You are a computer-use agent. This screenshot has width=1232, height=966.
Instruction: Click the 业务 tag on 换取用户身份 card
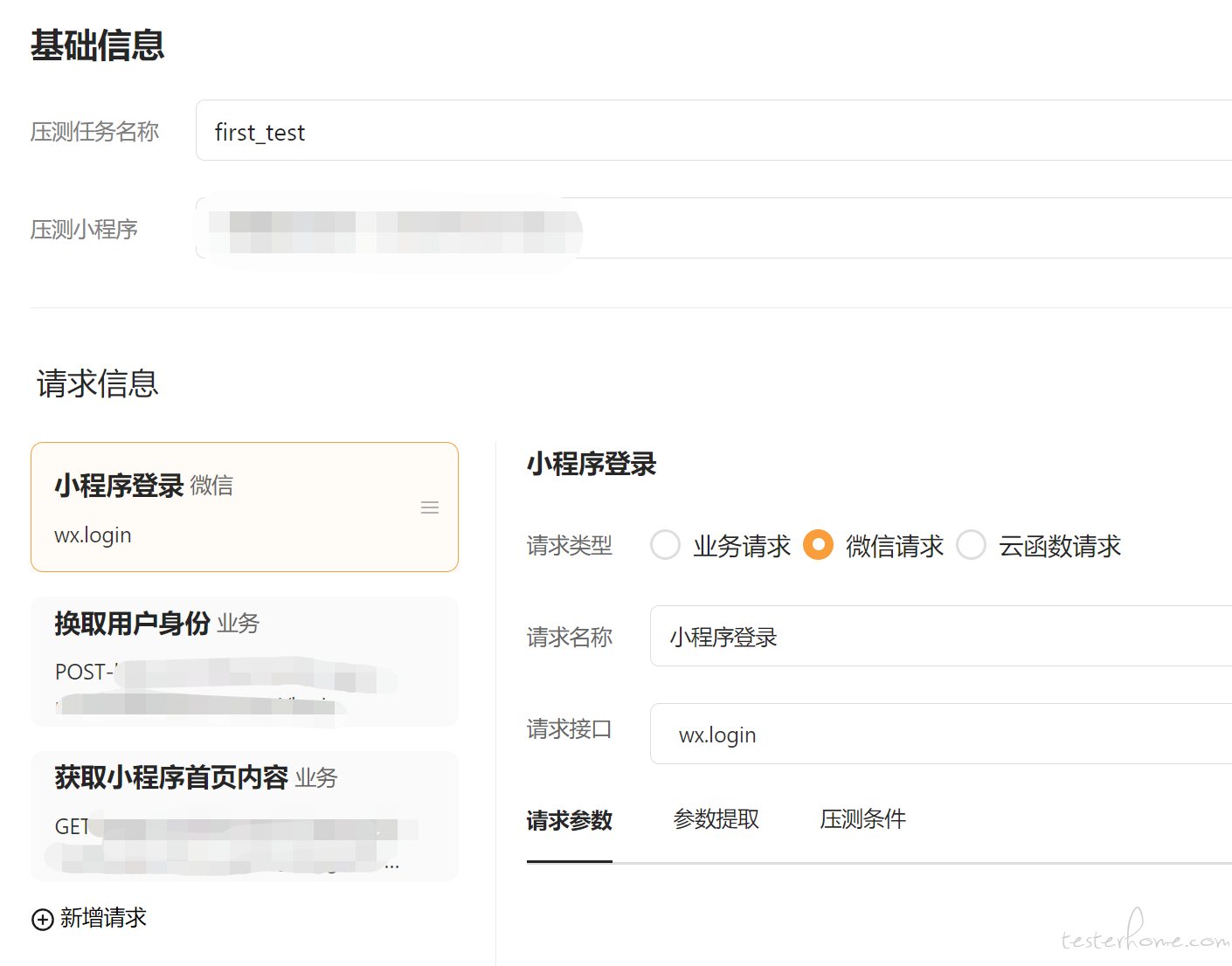(239, 624)
